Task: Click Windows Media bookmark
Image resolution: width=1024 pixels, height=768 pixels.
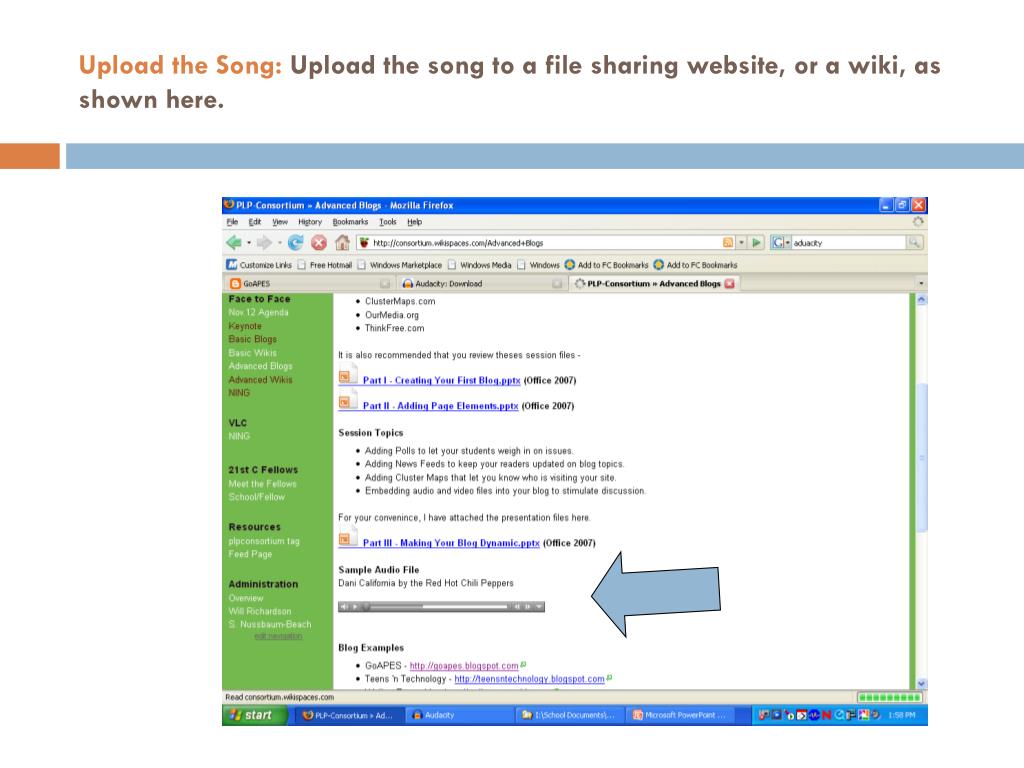Action: 480,264
